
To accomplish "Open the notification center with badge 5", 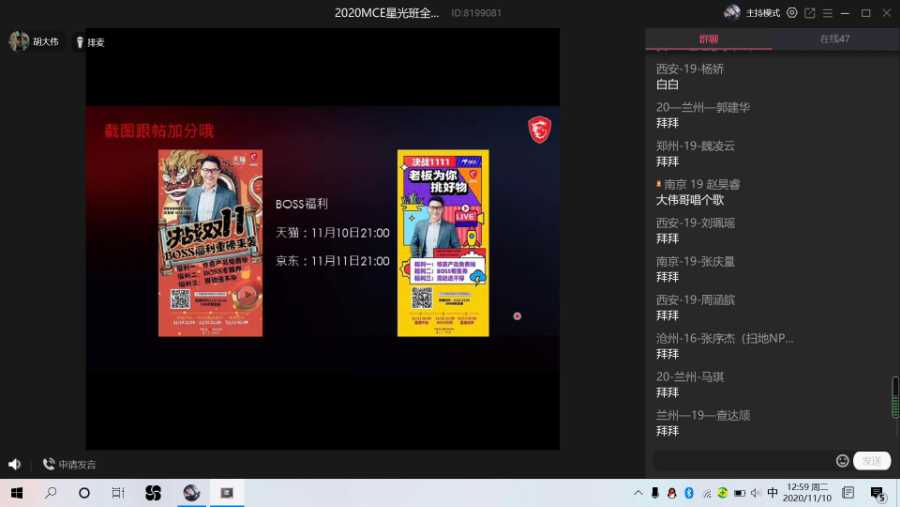I will click(x=878, y=493).
